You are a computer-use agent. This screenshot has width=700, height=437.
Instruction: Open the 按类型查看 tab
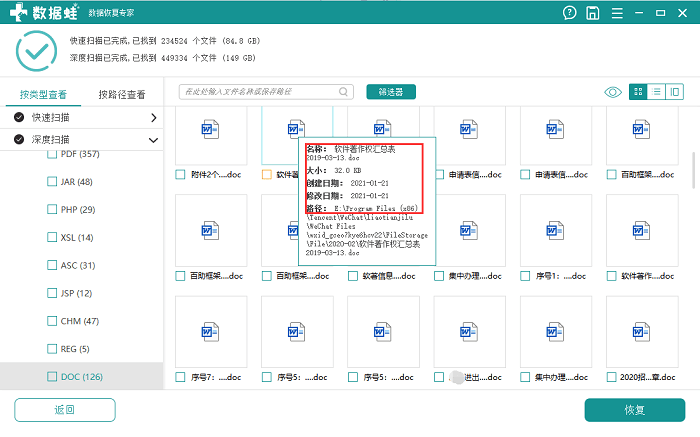pyautogui.click(x=43, y=94)
